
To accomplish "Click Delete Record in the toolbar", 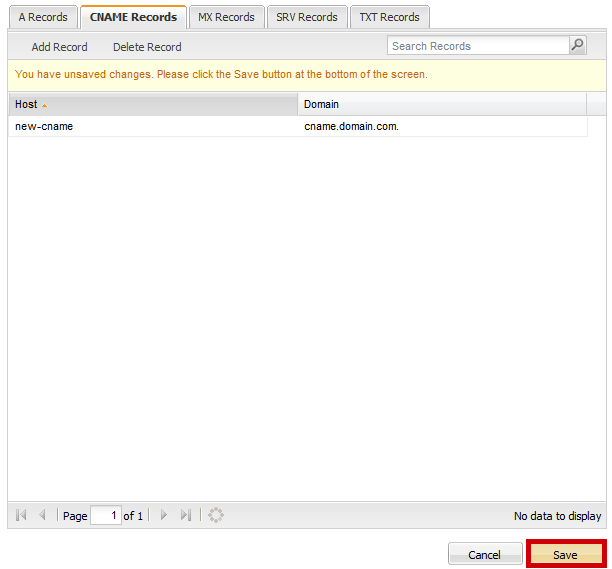I will 147,47.
